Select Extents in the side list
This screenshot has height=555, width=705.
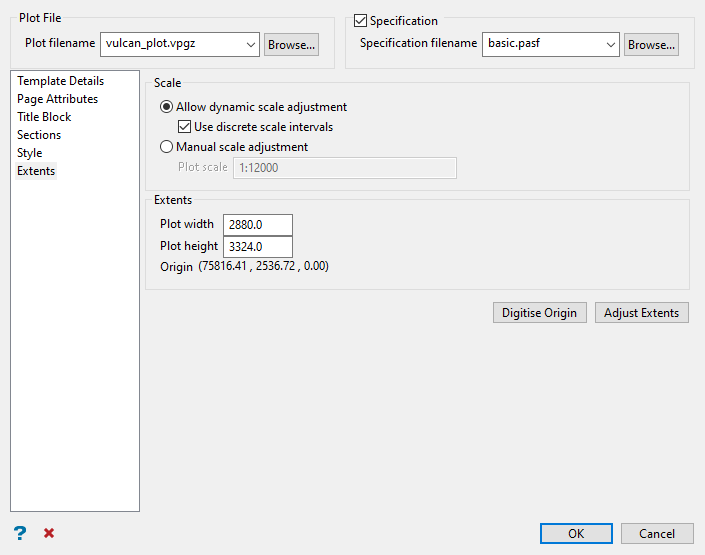(x=36, y=171)
